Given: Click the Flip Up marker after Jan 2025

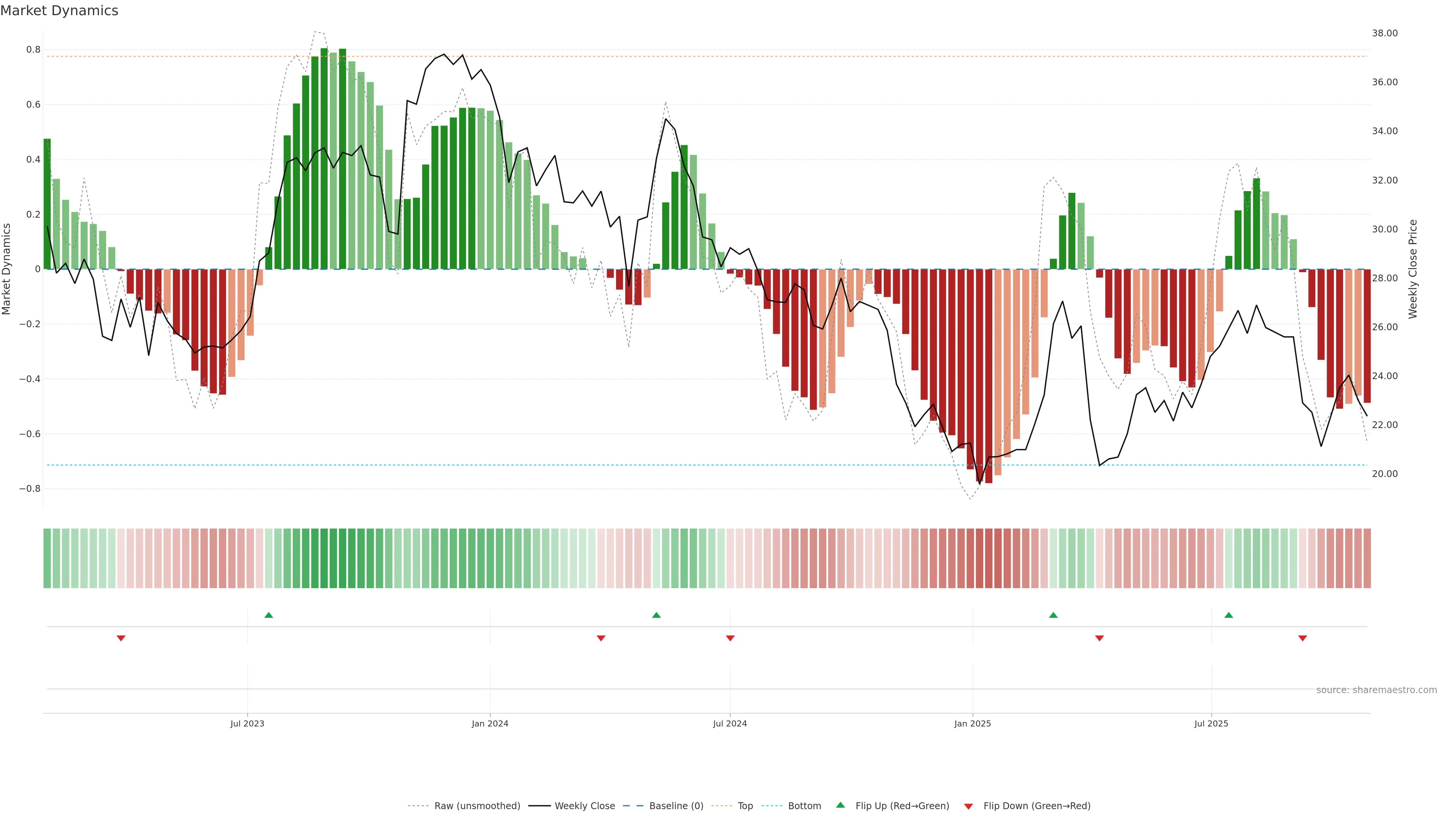Looking at the screenshot, I should tap(1053, 615).
